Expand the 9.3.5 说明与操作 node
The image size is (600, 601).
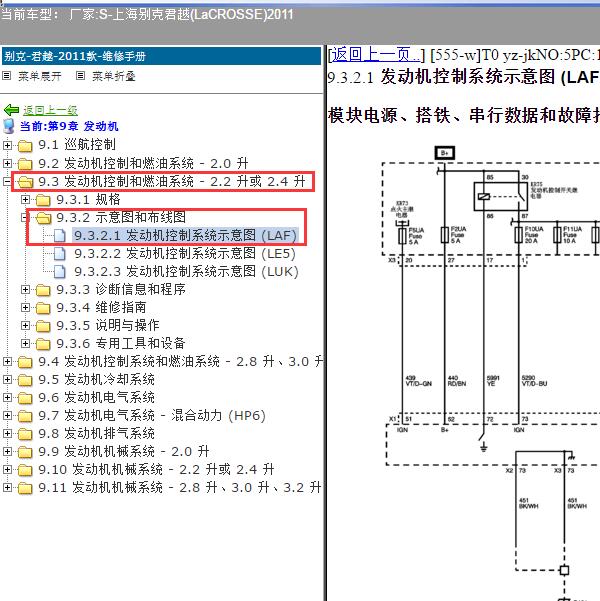click(25, 325)
